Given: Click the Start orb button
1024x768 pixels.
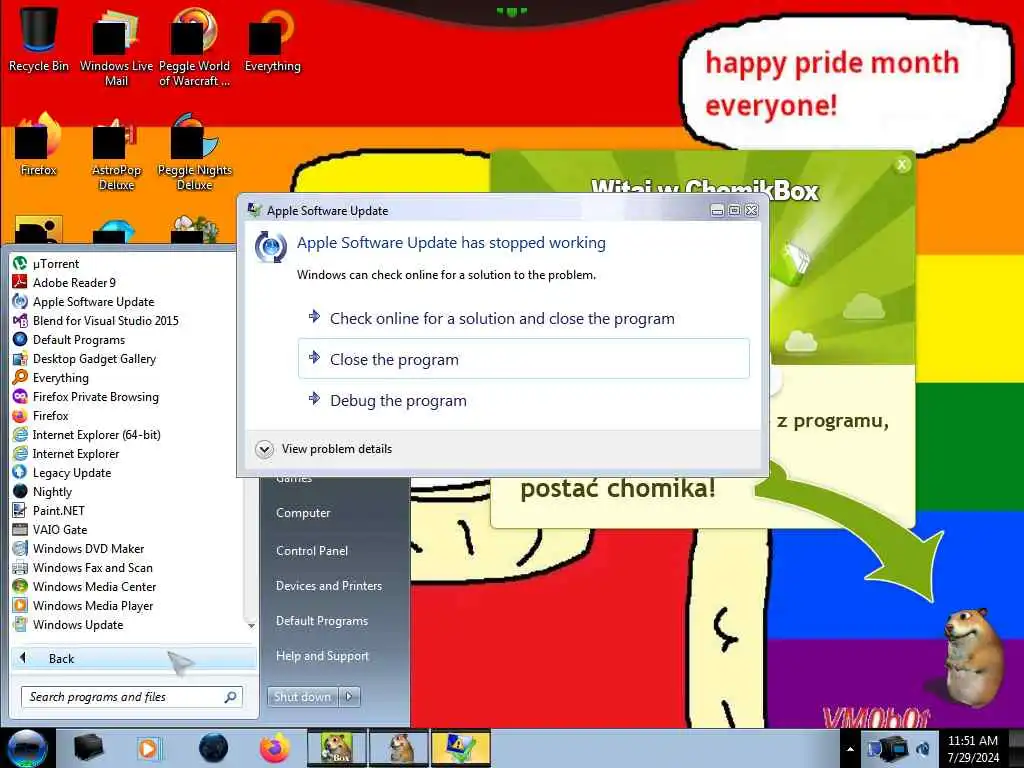Looking at the screenshot, I should (27, 748).
